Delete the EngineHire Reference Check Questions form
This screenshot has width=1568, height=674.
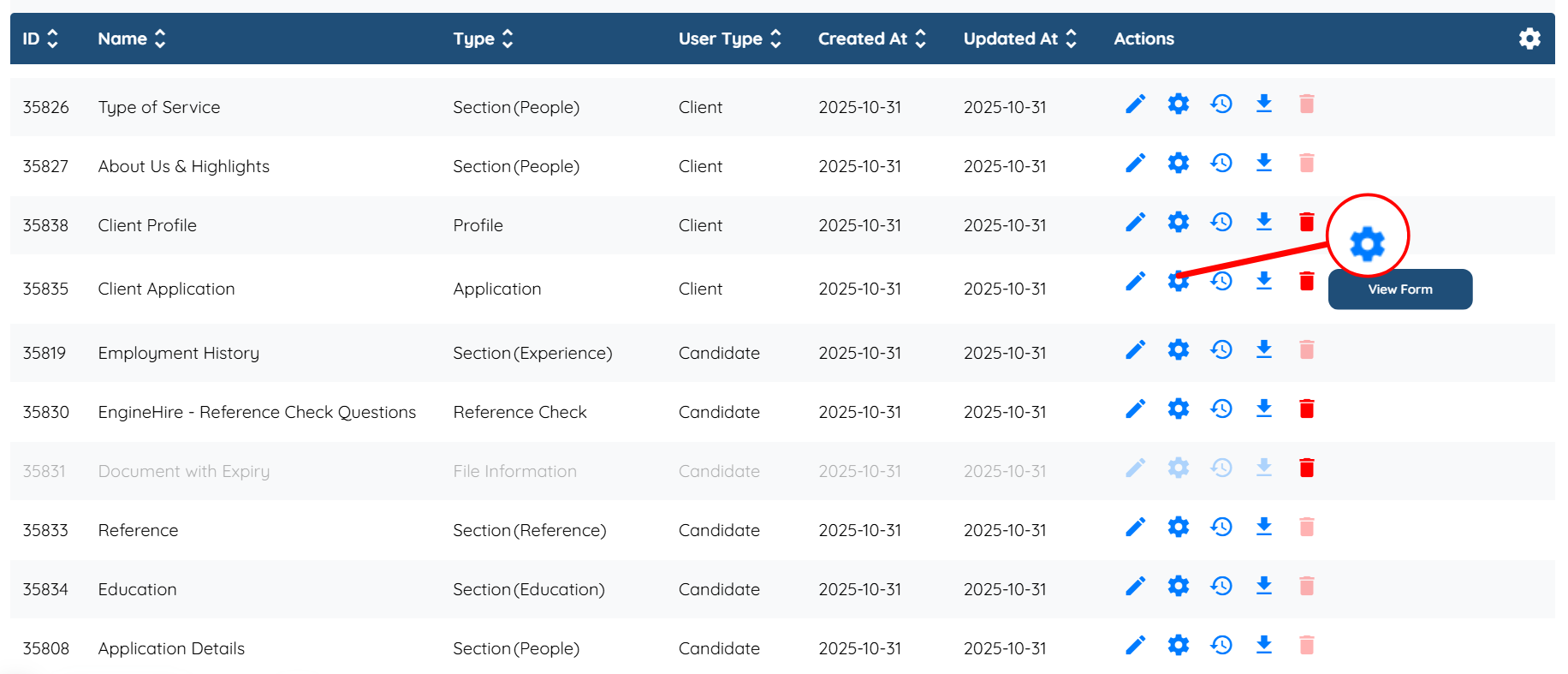[1307, 409]
